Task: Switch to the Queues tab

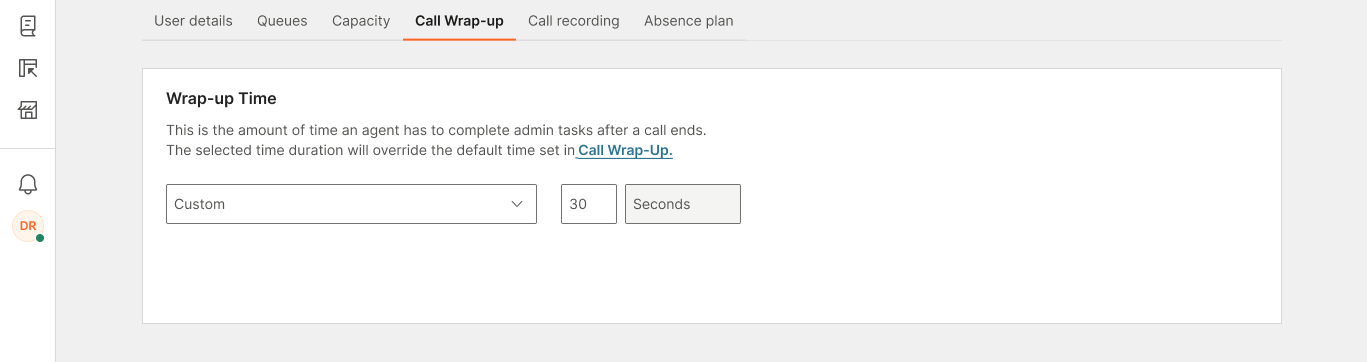Action: pos(282,20)
